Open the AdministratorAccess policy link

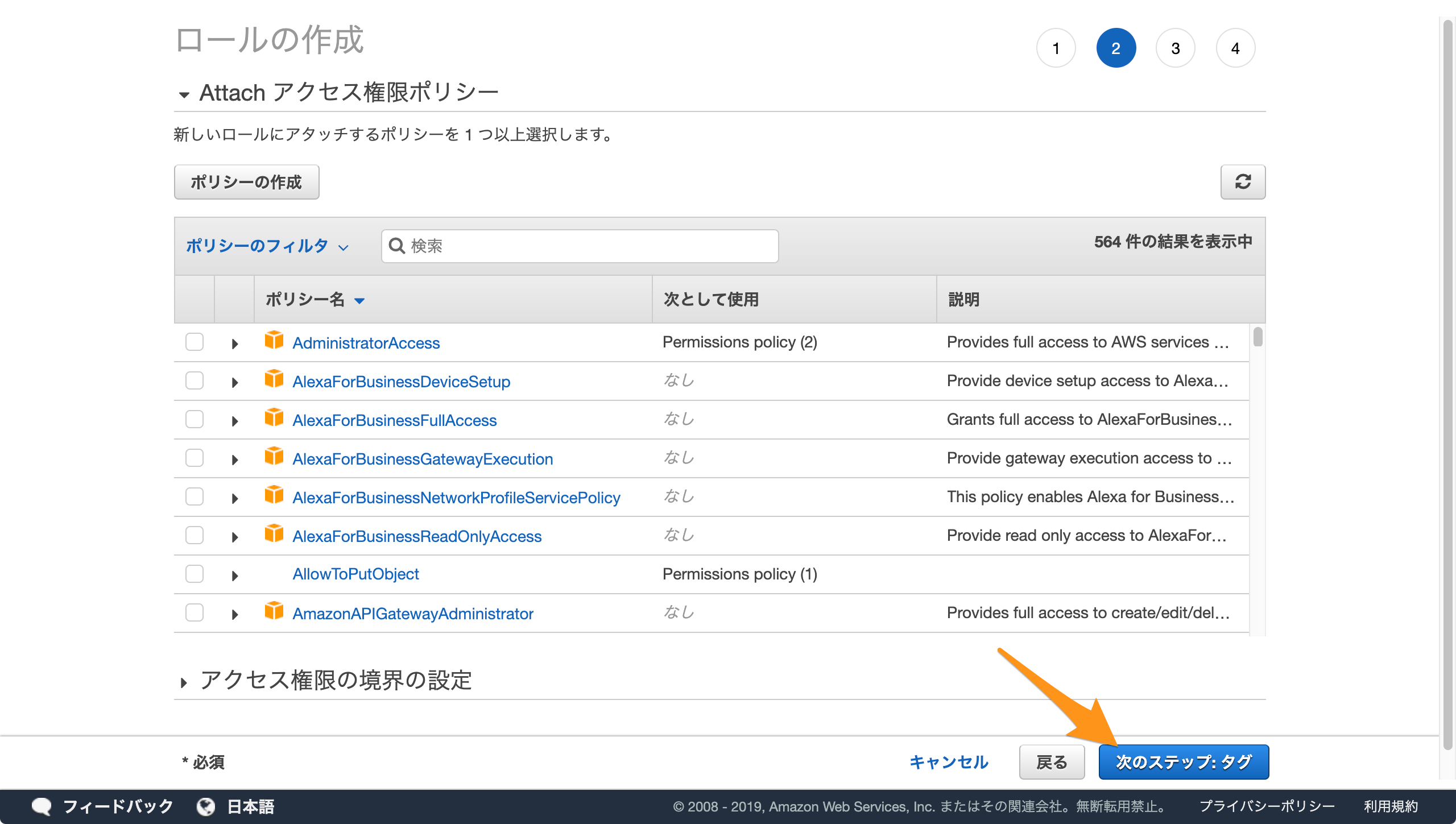366,343
